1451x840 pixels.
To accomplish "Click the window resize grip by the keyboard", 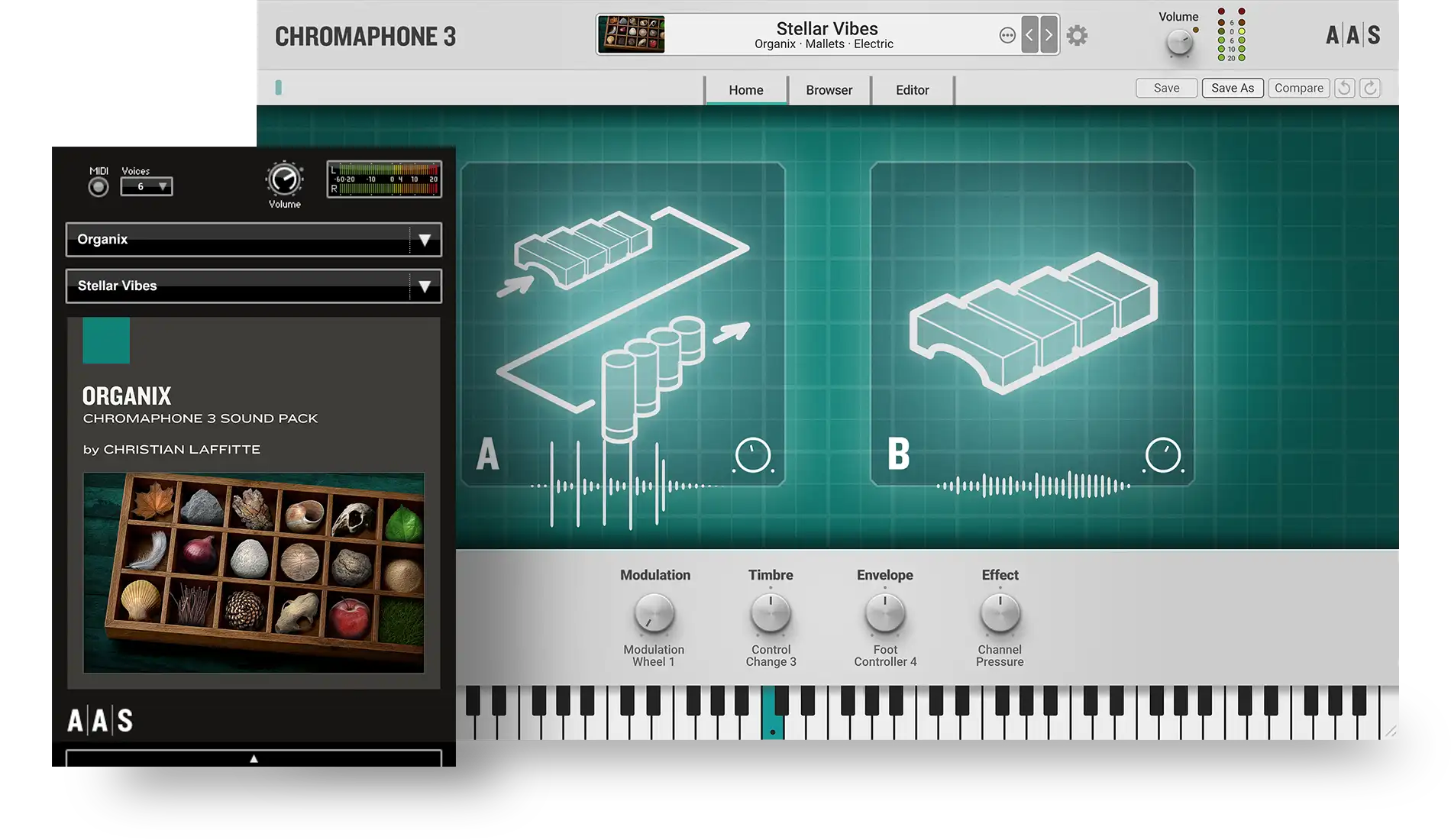I will [x=1391, y=731].
